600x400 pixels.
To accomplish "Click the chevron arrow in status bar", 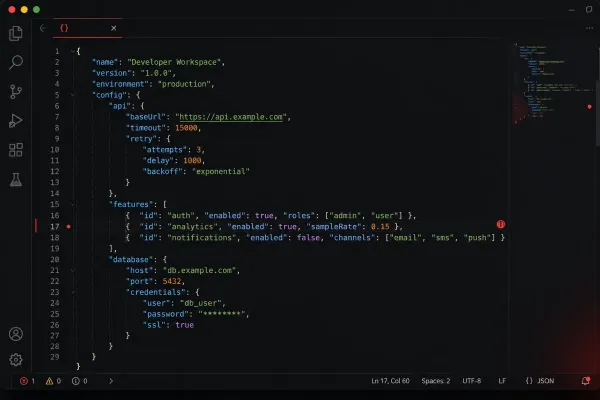I will [111, 381].
